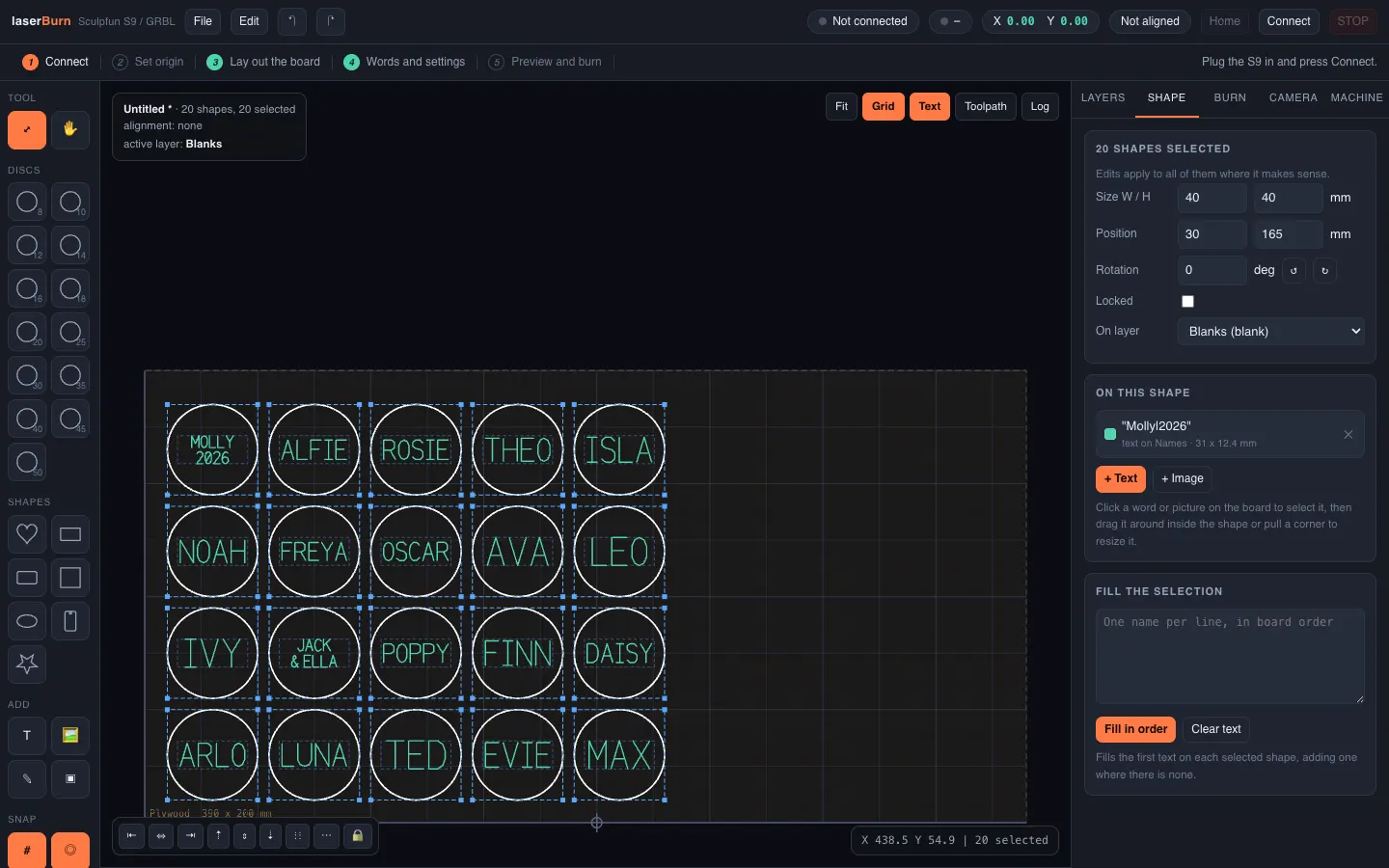Toggle the Locked checkbox
1389x868 pixels.
pyautogui.click(x=1187, y=302)
